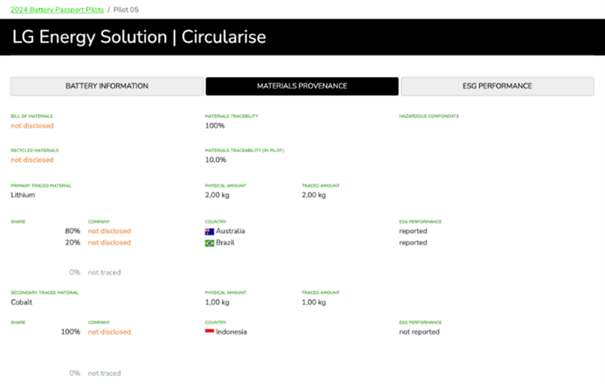Click the LG Energy Solution | Circularise heading
This screenshot has width=605, height=384.
(x=139, y=37)
